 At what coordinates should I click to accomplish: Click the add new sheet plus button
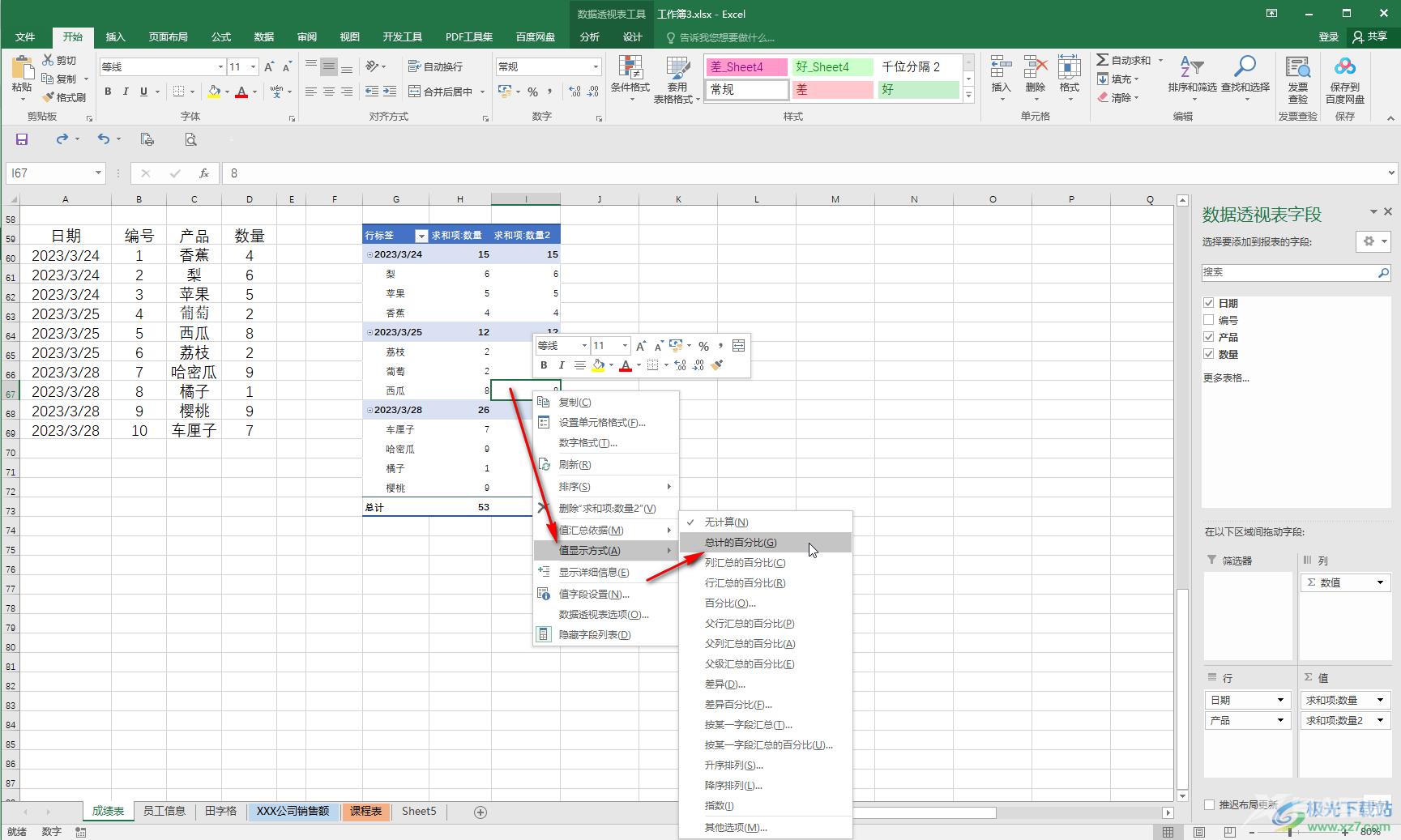coord(481,812)
